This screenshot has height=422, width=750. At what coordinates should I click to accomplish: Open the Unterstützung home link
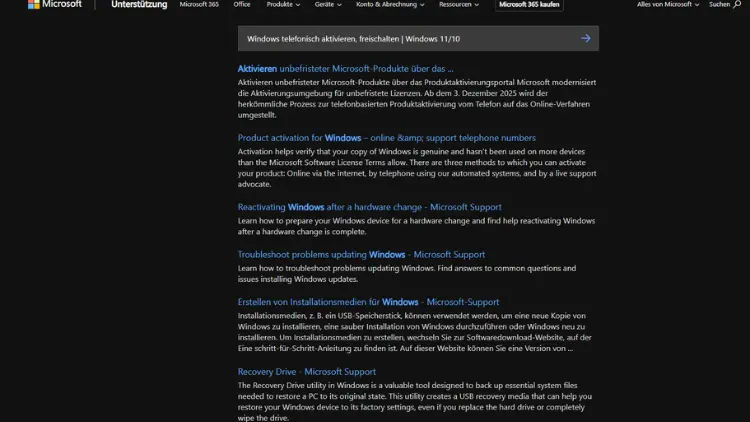point(139,4)
